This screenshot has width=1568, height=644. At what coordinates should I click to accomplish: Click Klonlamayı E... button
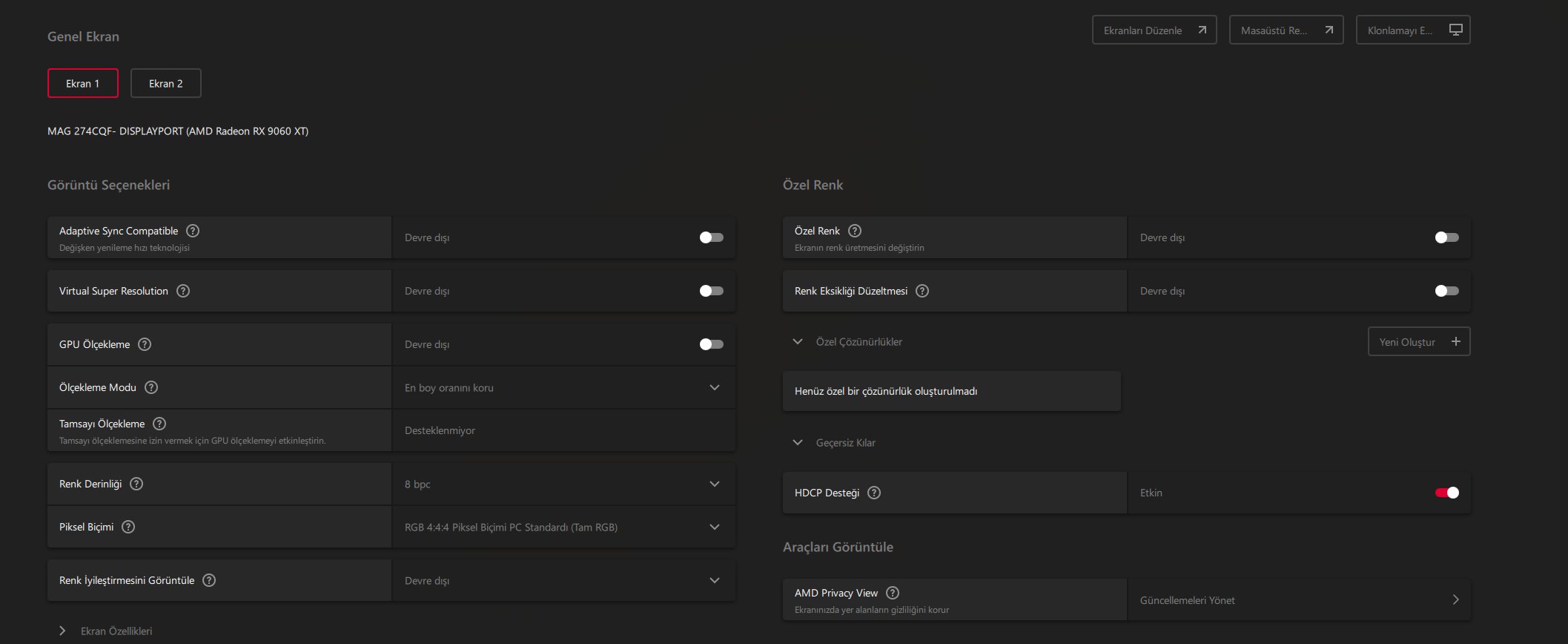[x=1413, y=30]
